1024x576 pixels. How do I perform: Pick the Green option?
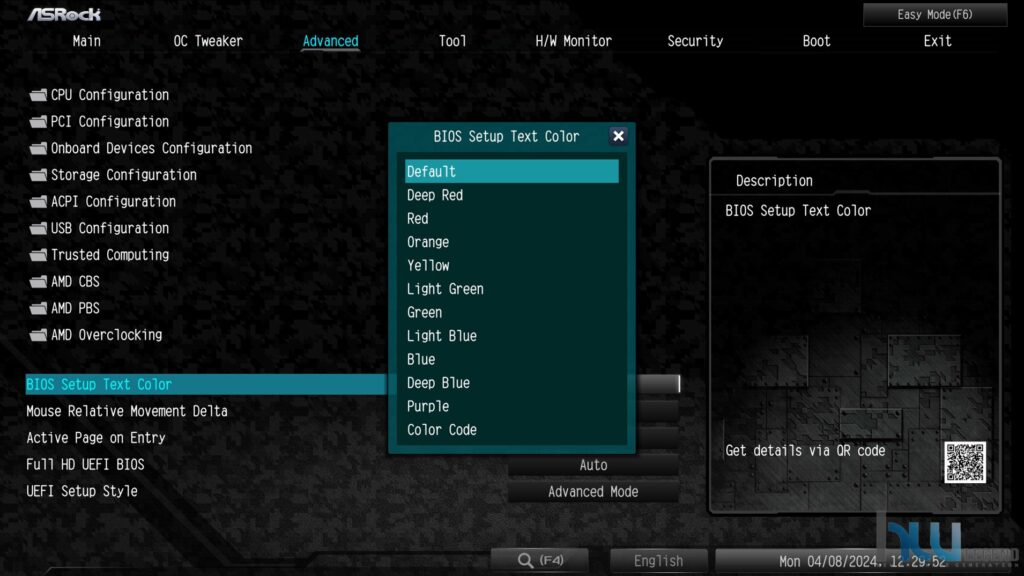click(511, 312)
